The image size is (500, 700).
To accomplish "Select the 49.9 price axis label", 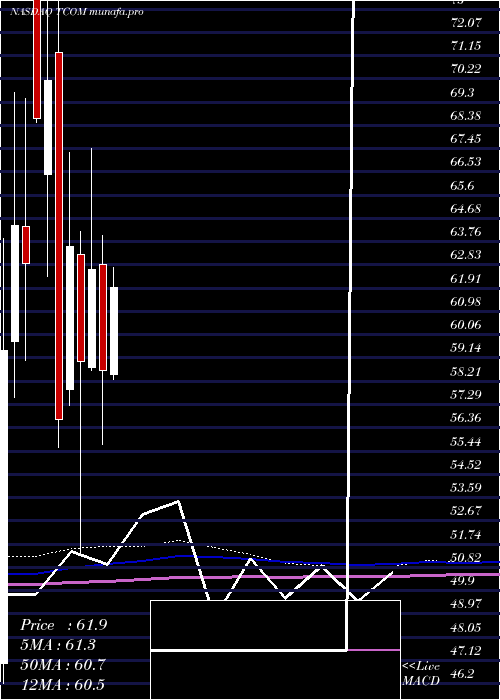I will click(463, 581).
